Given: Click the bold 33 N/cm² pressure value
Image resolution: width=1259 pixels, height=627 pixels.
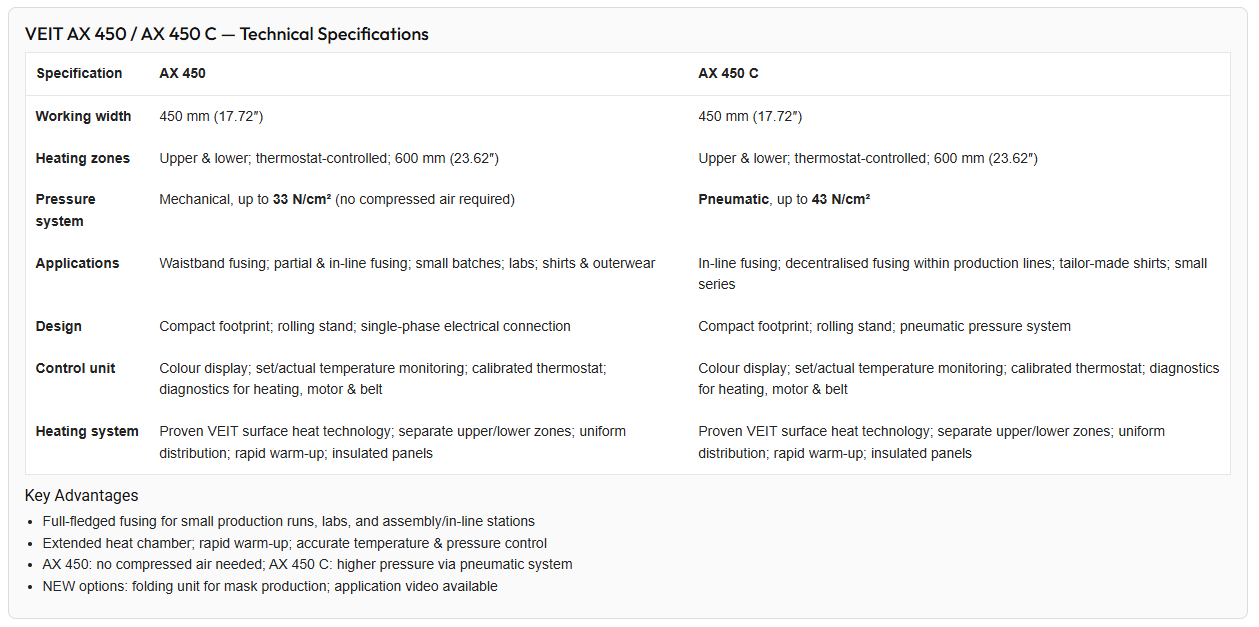Looking at the screenshot, I should (302, 199).
